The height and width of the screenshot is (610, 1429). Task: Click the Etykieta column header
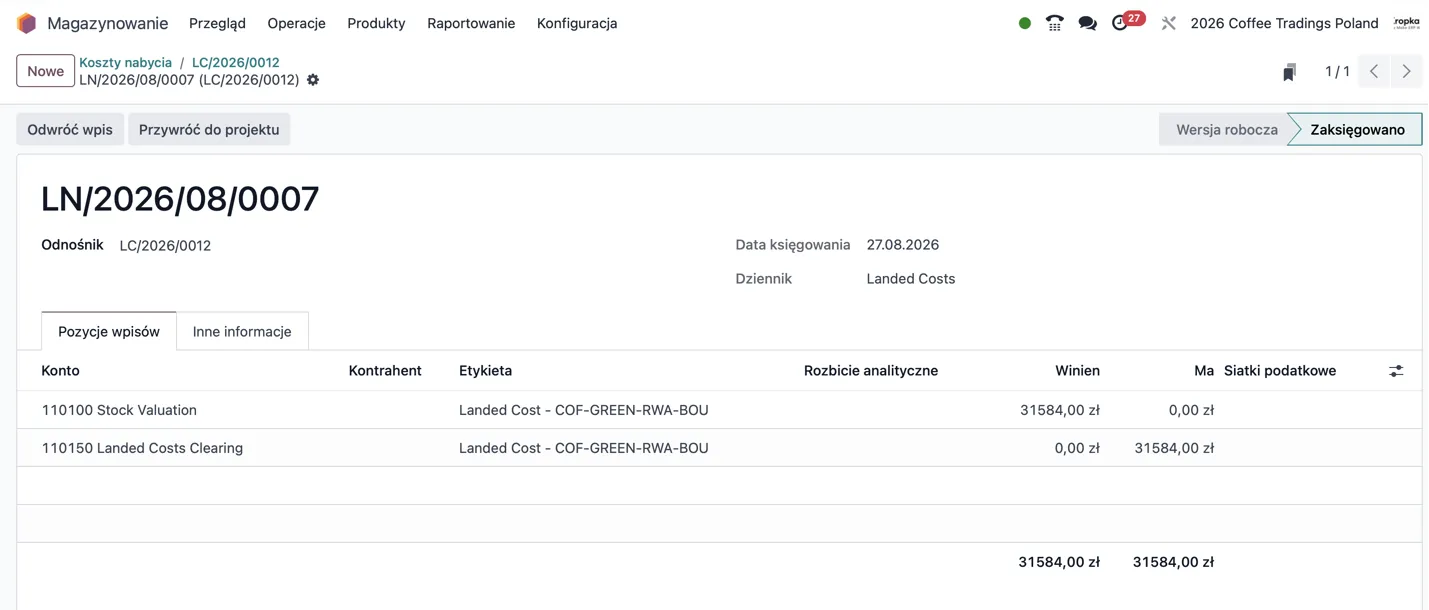coord(485,370)
